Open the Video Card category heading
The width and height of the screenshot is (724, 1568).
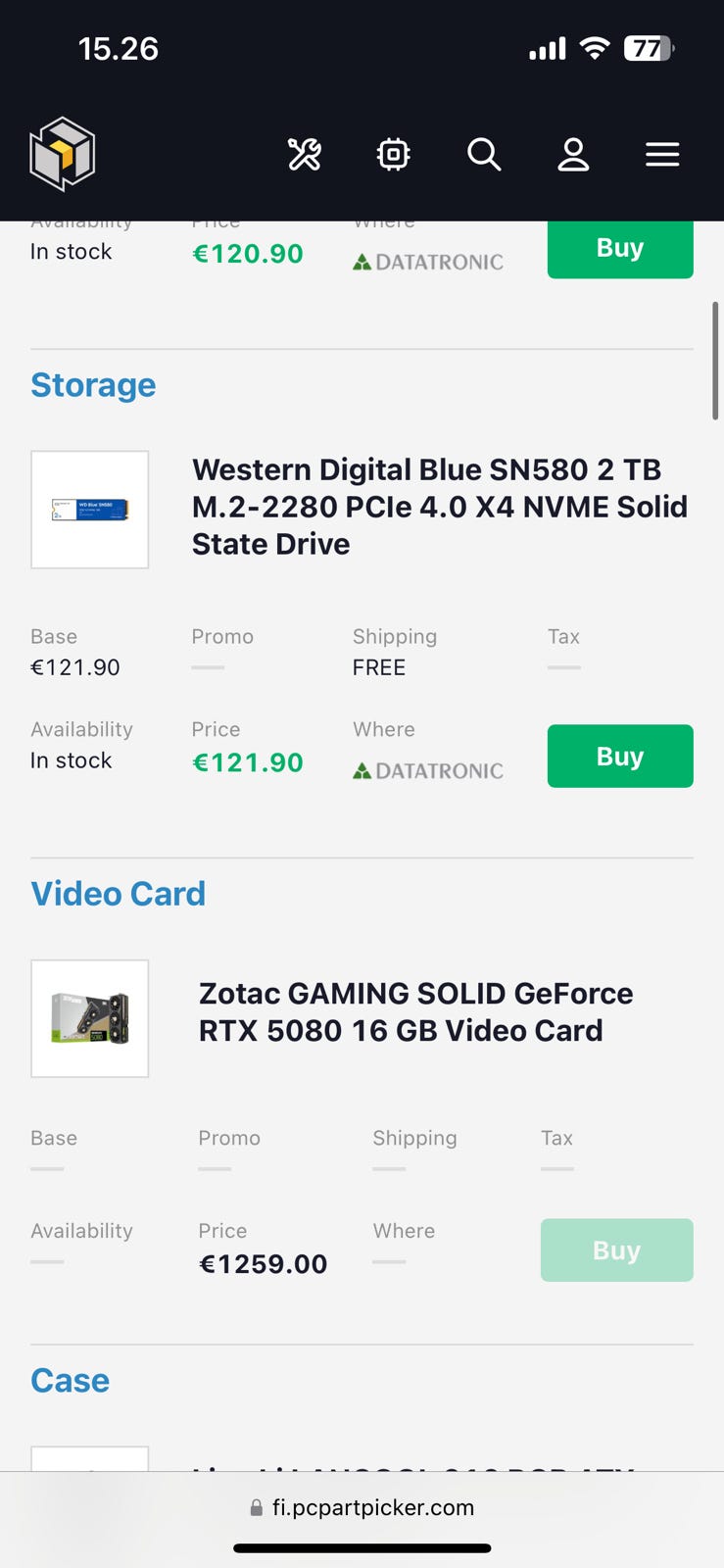click(118, 894)
